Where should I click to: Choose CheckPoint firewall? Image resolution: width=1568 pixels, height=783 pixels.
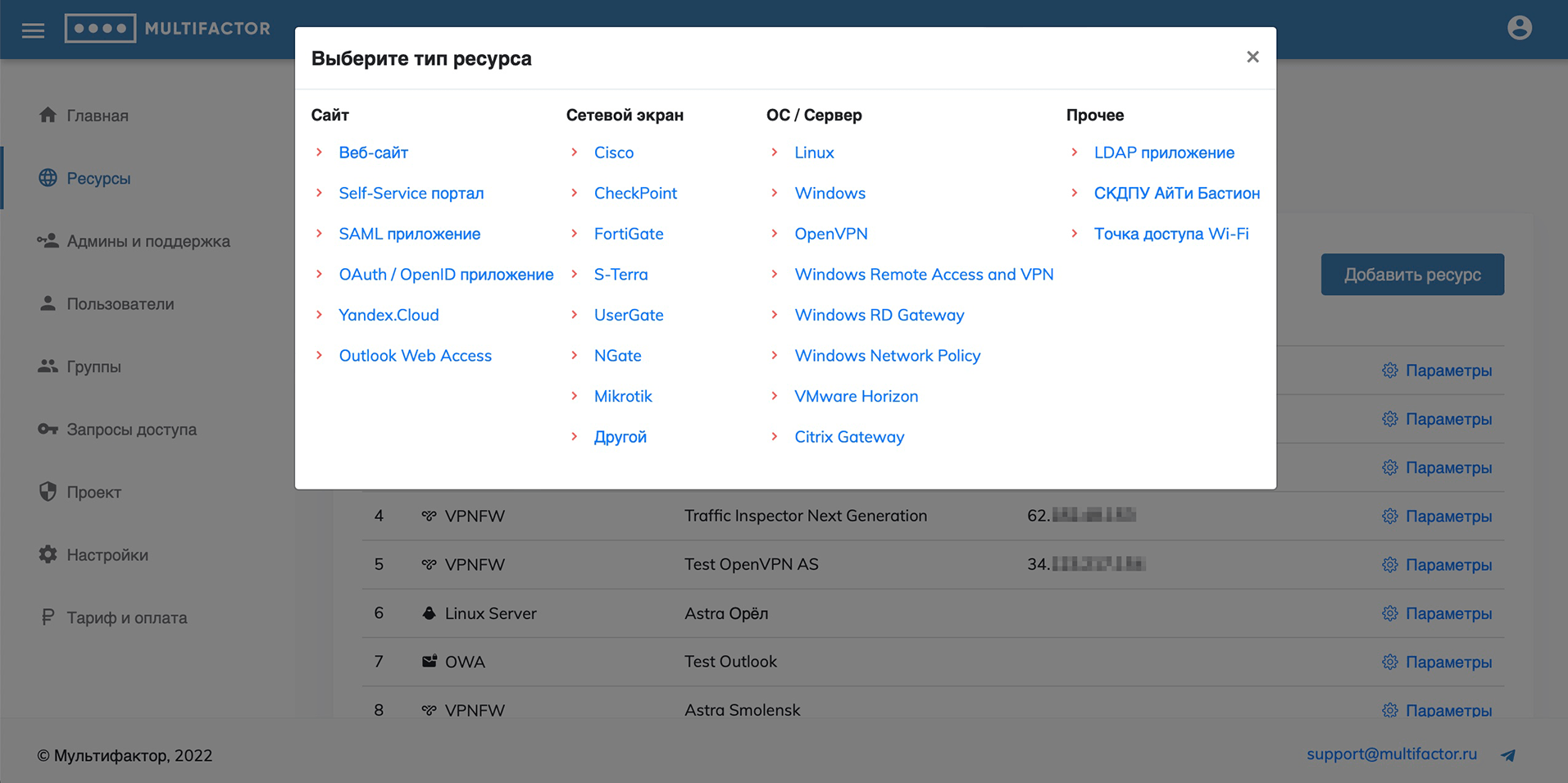(x=635, y=193)
